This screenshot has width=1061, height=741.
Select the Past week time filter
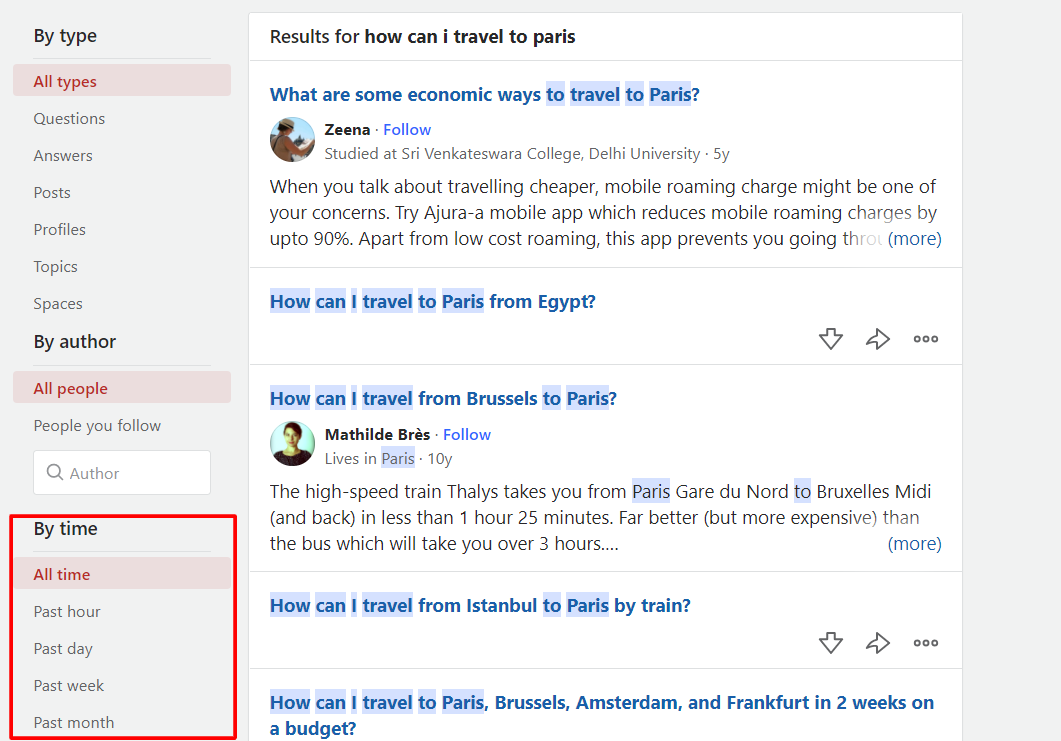point(69,685)
